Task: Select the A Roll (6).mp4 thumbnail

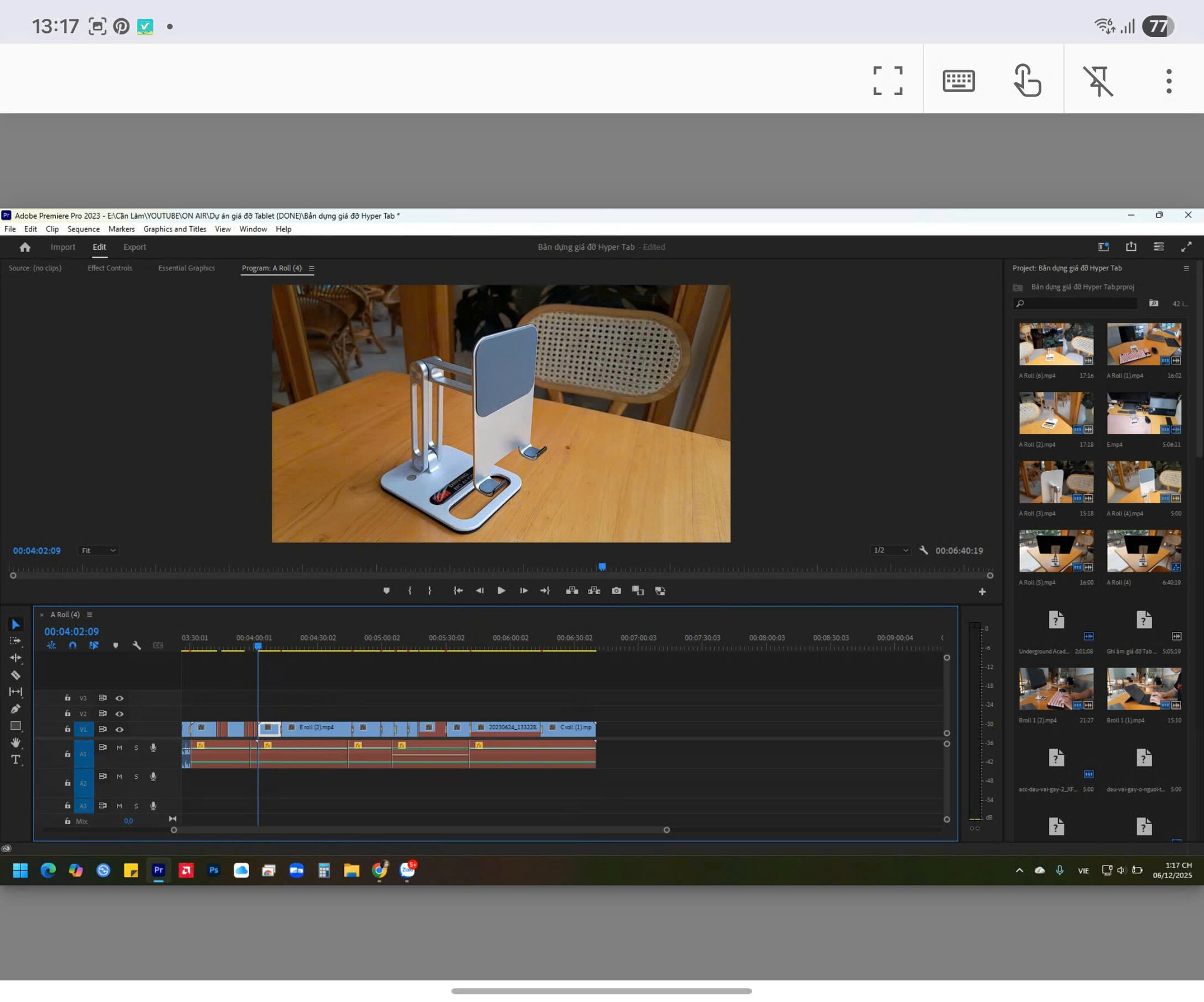Action: click(1056, 344)
